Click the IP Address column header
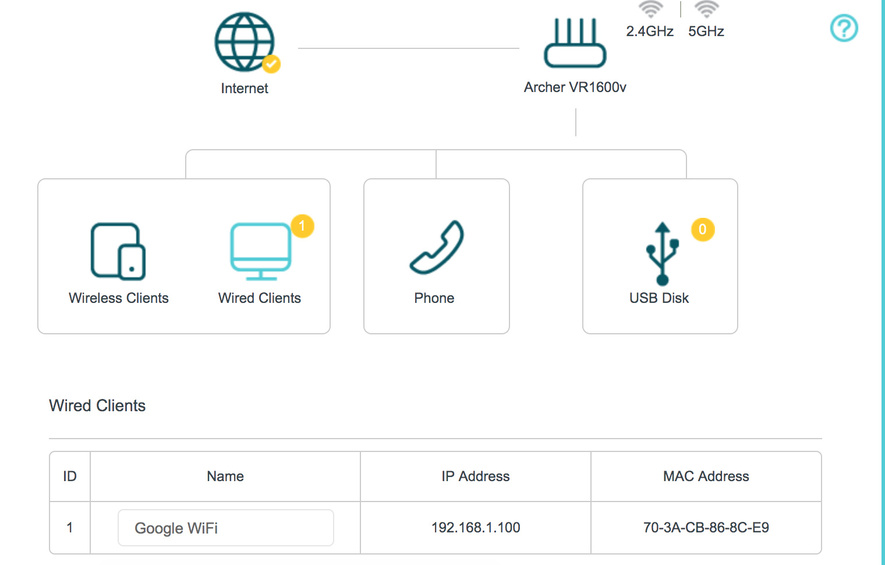This screenshot has width=885, height=565. [x=476, y=476]
